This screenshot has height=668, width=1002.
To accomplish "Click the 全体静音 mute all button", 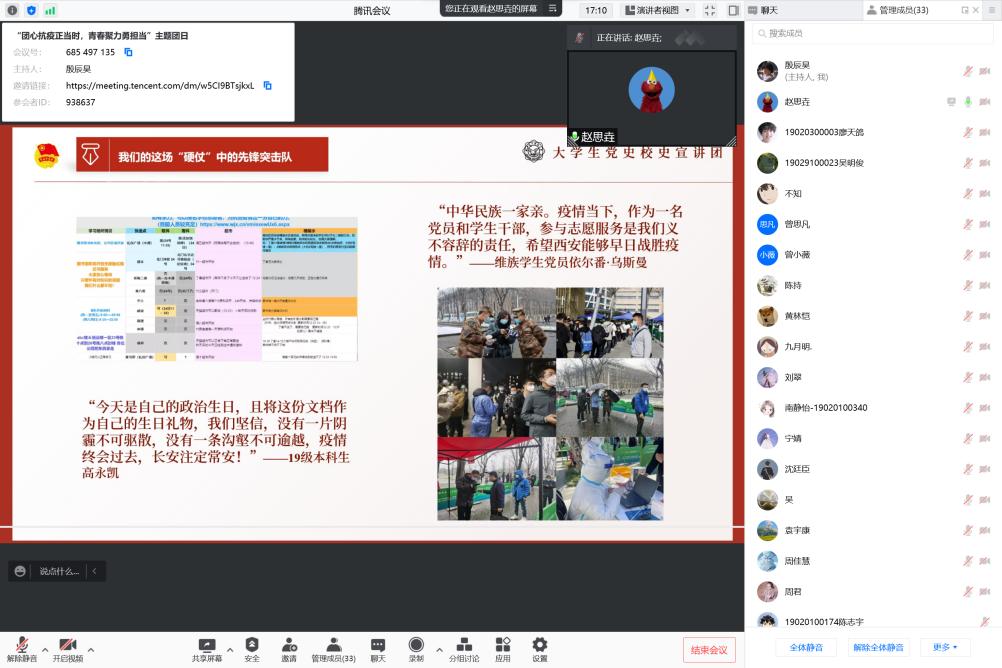I will pos(806,647).
